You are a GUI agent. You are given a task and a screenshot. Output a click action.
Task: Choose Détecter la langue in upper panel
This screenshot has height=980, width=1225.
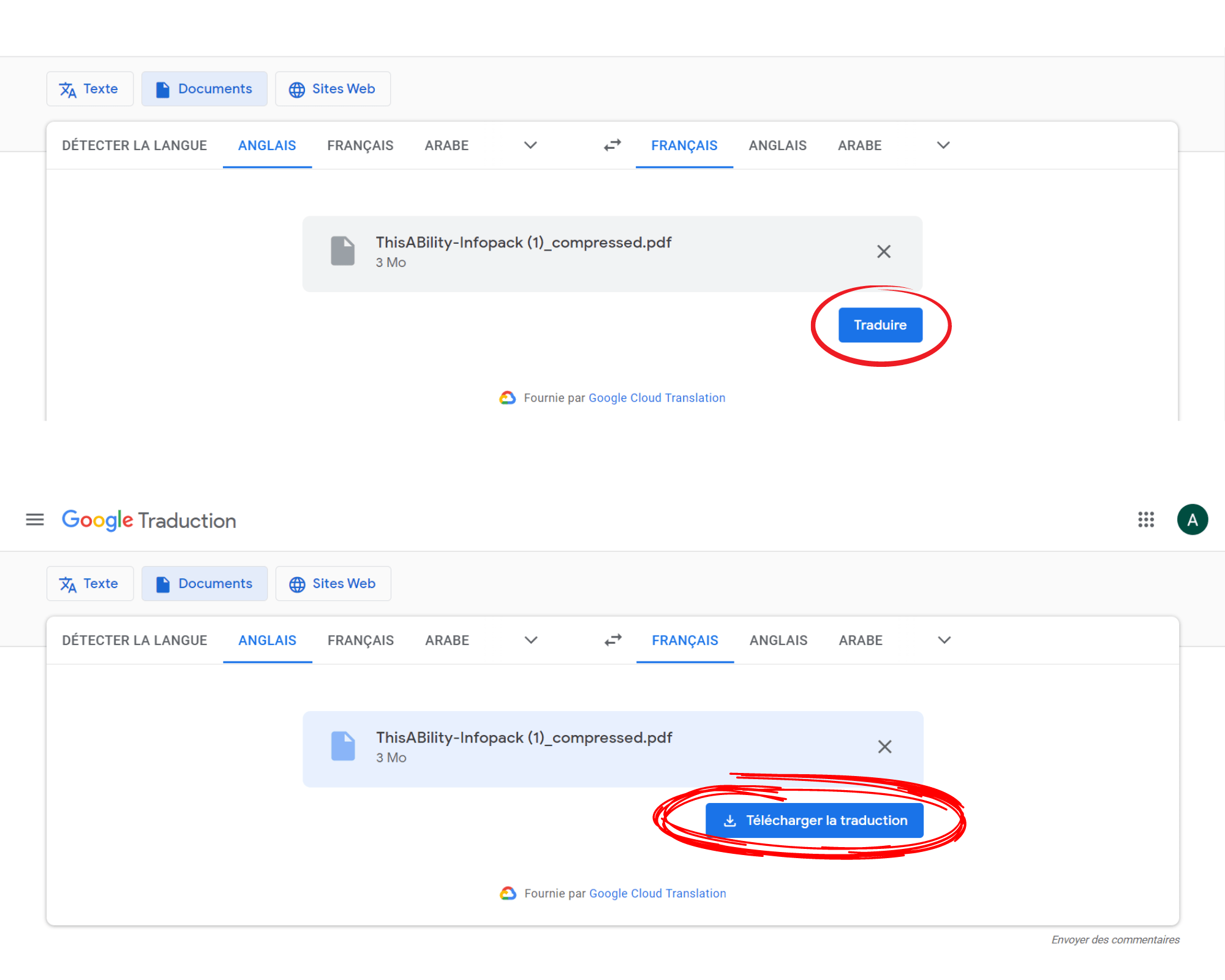pyautogui.click(x=134, y=146)
